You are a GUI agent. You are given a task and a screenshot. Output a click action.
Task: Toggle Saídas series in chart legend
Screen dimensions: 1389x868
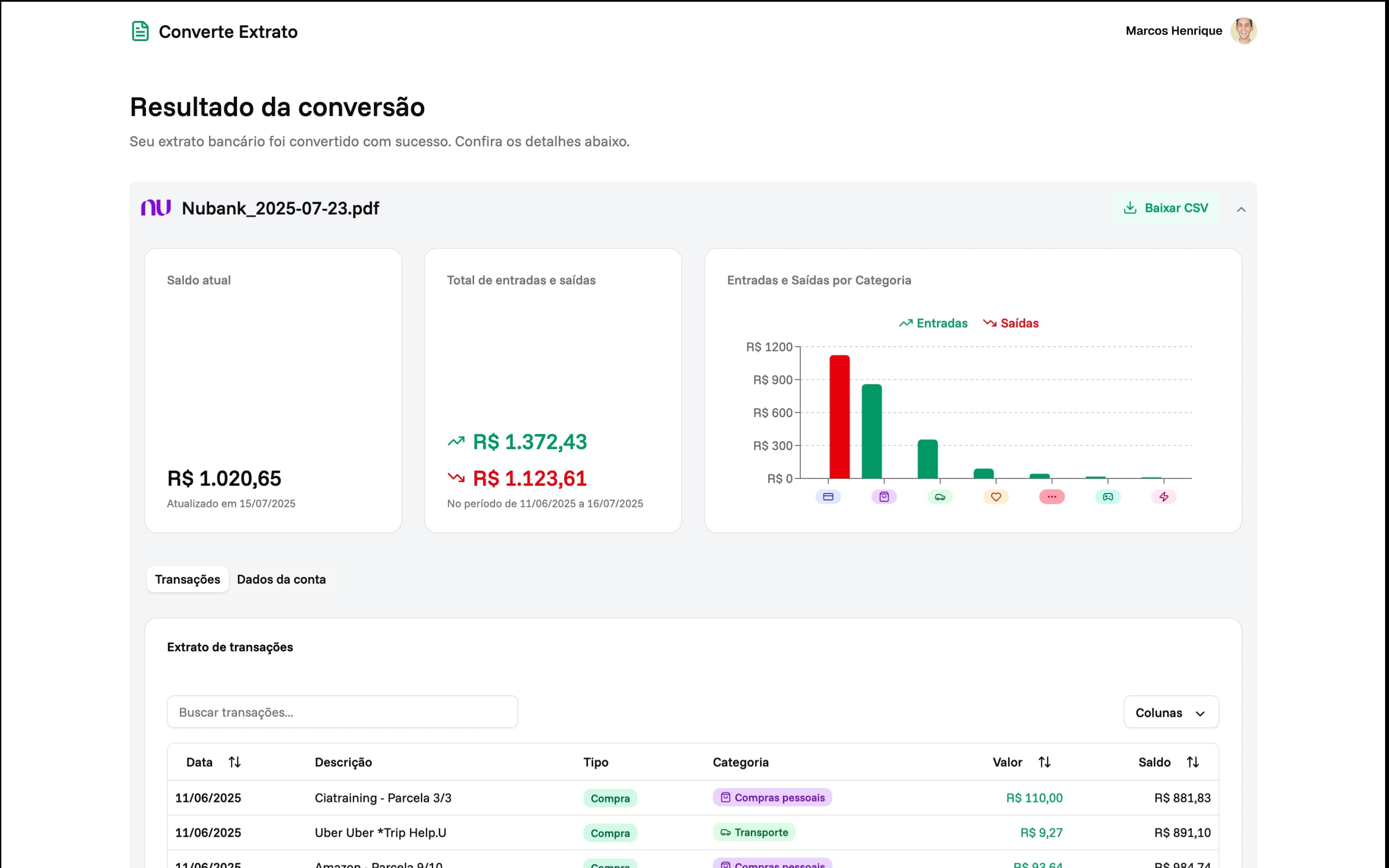[x=1011, y=323]
